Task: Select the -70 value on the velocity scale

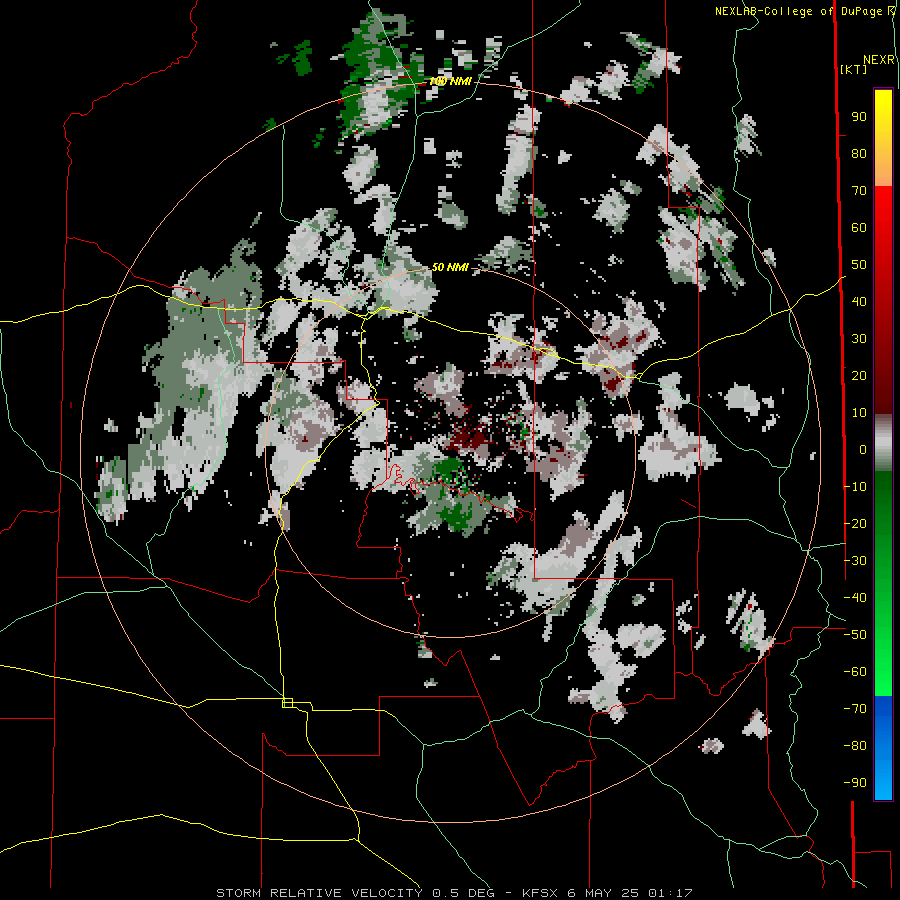Action: click(855, 708)
